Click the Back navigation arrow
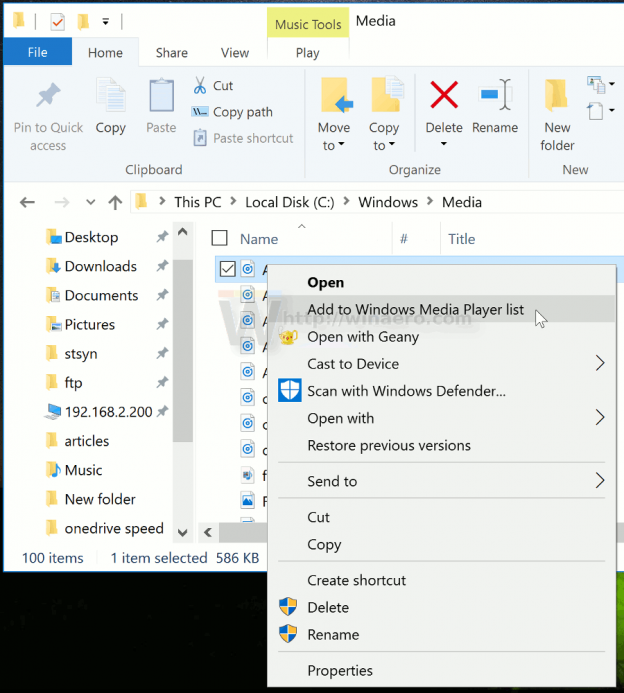The width and height of the screenshot is (624, 693). tap(27, 202)
